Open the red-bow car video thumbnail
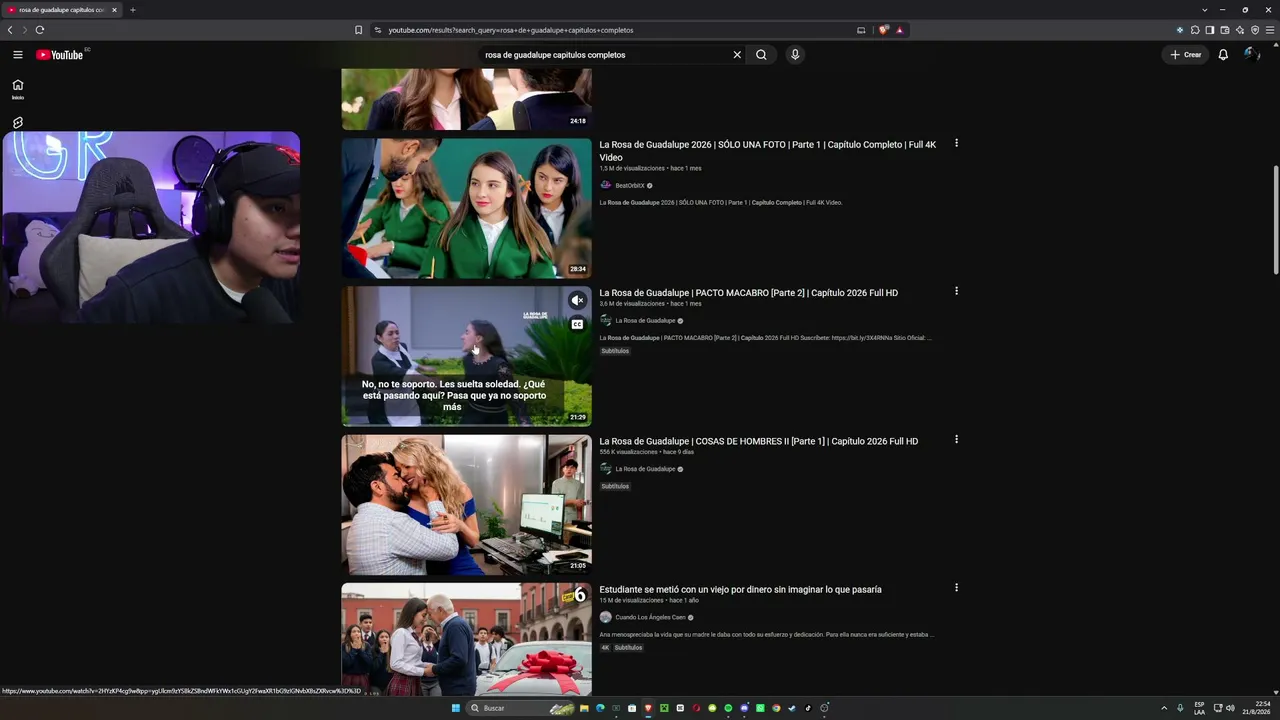1280x720 pixels. tap(467, 639)
